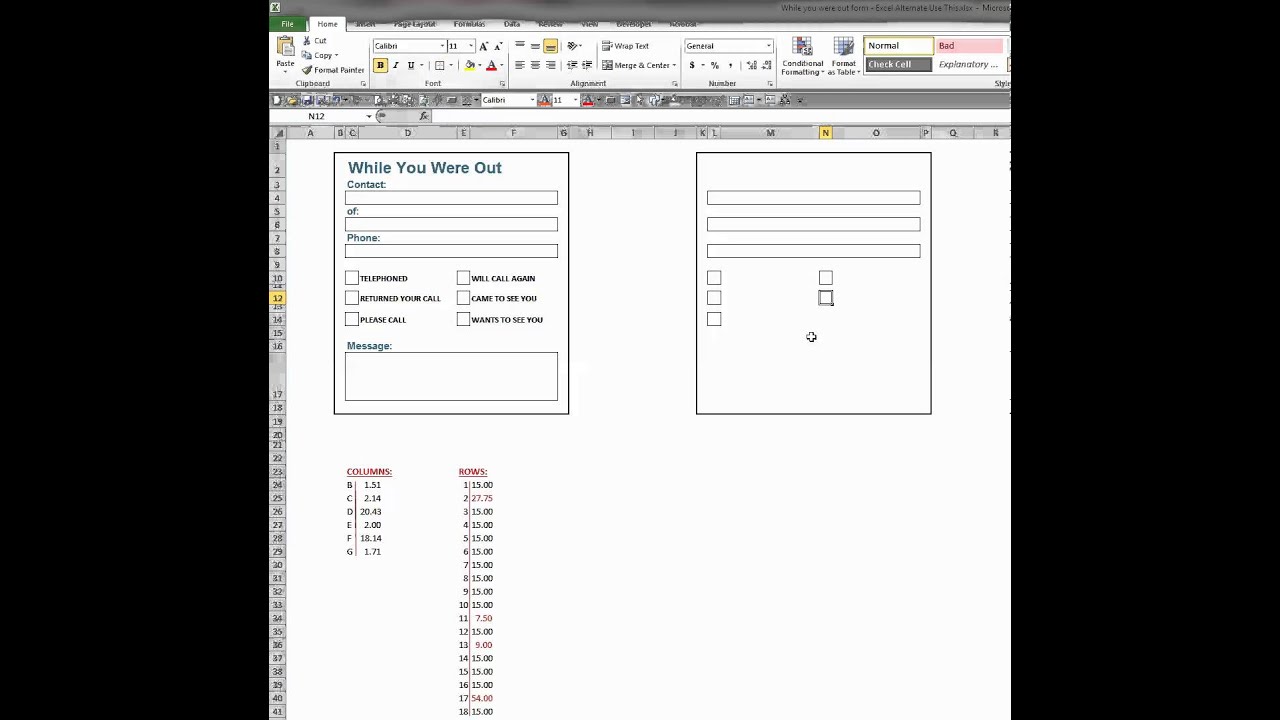Viewport: 1280px width, 720px height.
Task: Select the selected N12 box in right form
Action: 826,298
